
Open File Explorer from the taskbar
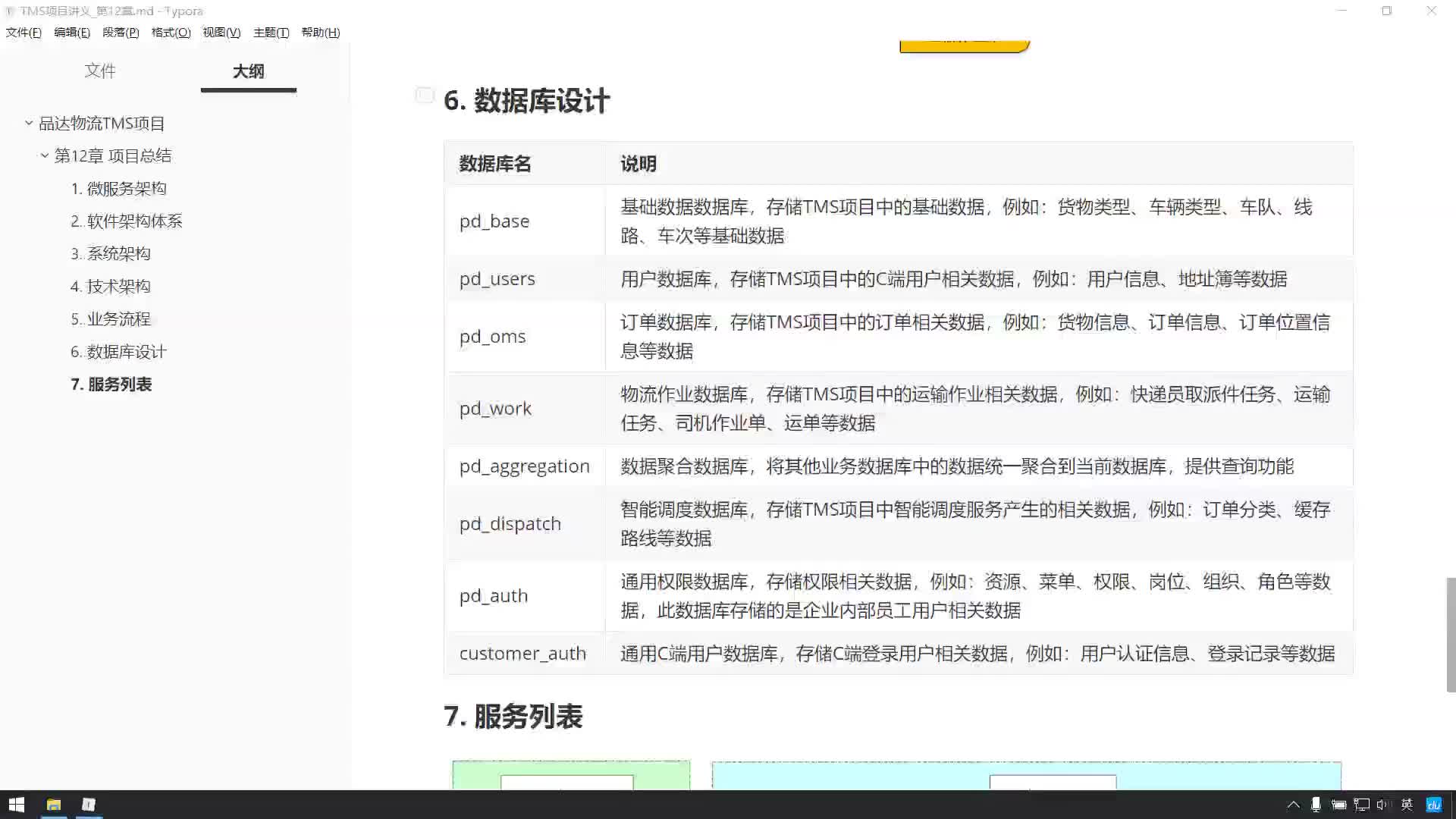click(x=53, y=805)
